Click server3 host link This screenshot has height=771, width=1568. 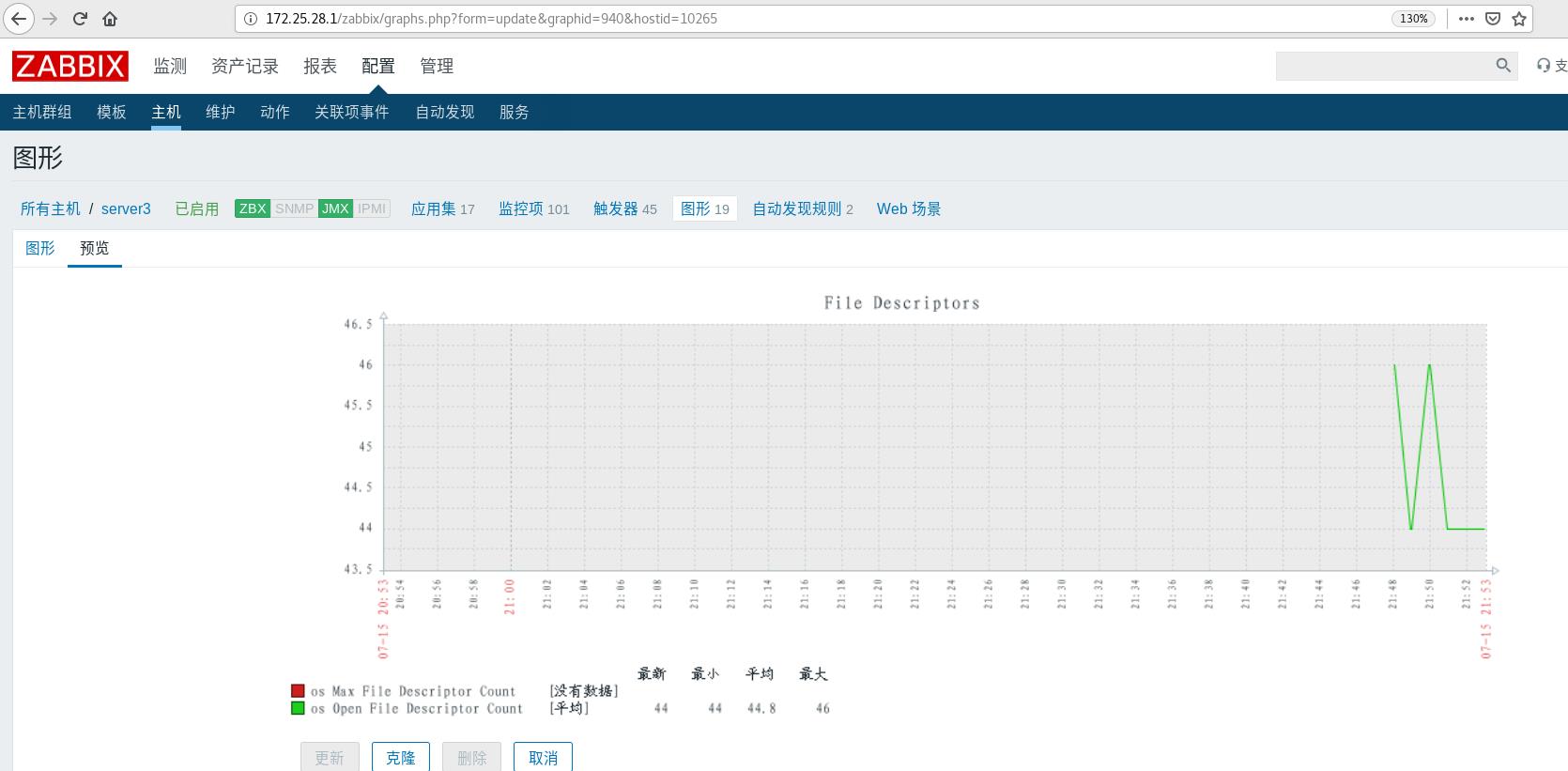[126, 208]
